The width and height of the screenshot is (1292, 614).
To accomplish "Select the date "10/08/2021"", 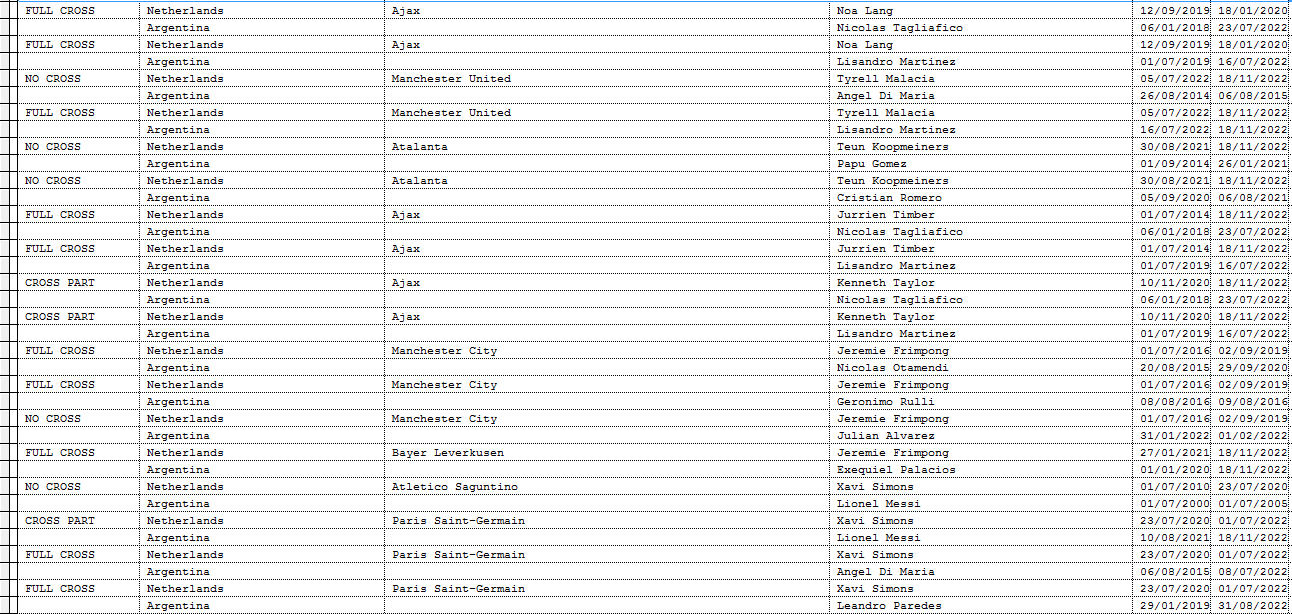I will [x=1175, y=538].
